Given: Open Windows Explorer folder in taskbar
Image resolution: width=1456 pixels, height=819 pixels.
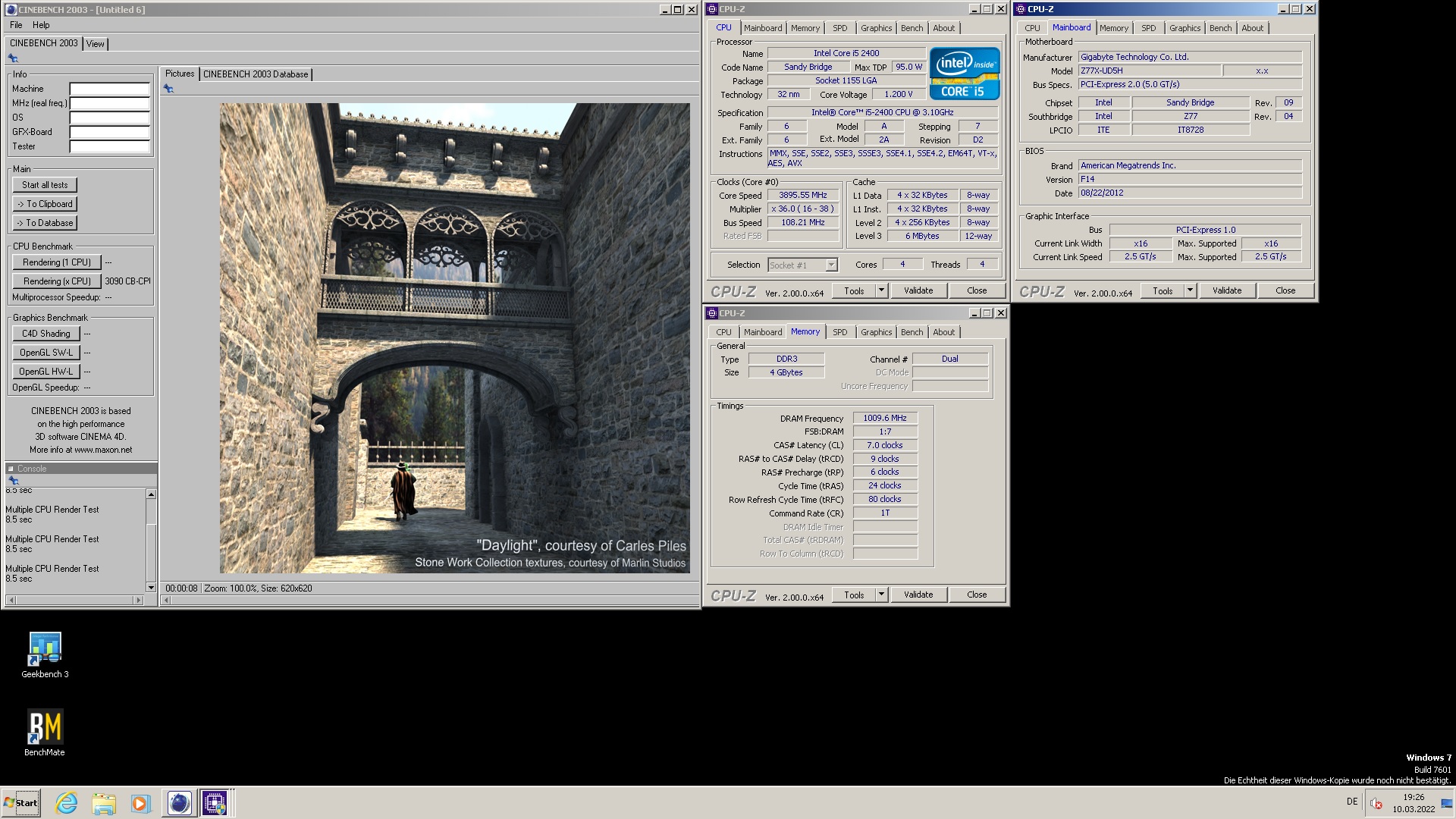Looking at the screenshot, I should 104,803.
